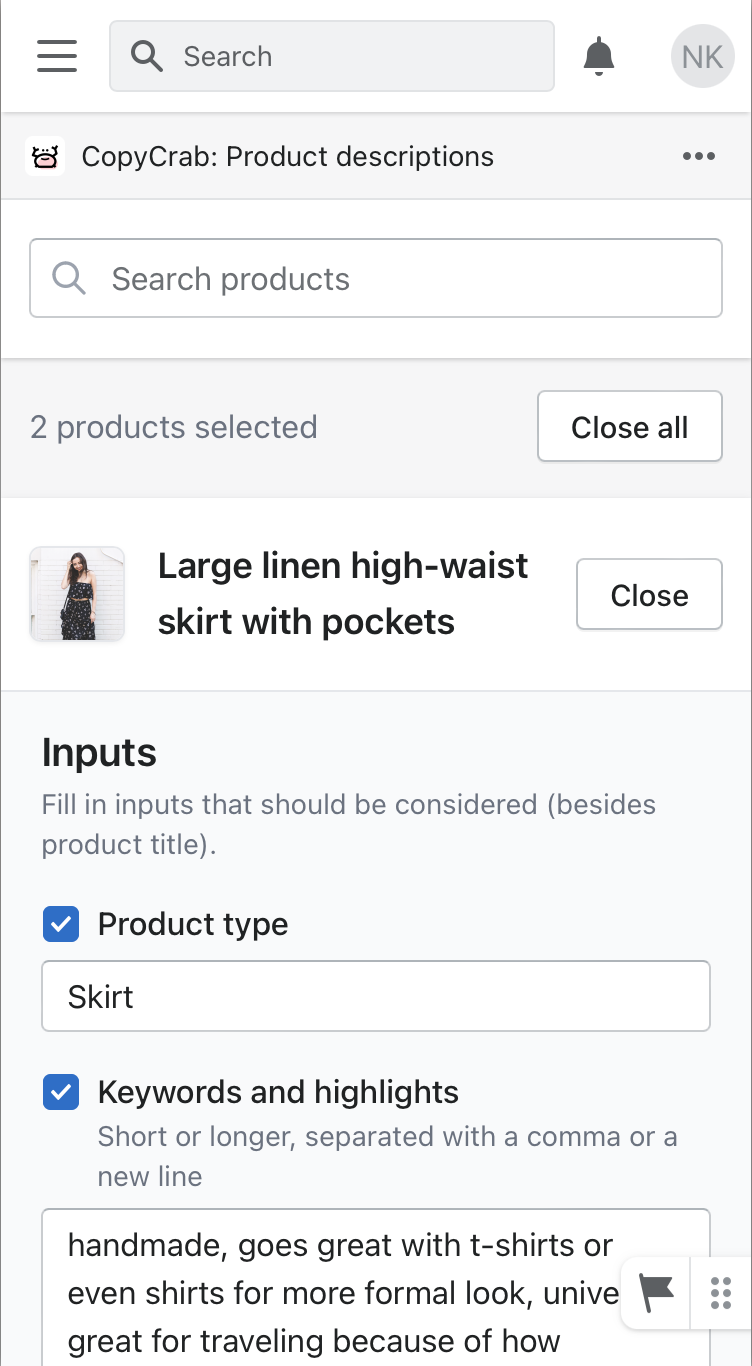The image size is (752, 1366).
Task: Close the linen skirt product panel
Action: pyautogui.click(x=649, y=595)
